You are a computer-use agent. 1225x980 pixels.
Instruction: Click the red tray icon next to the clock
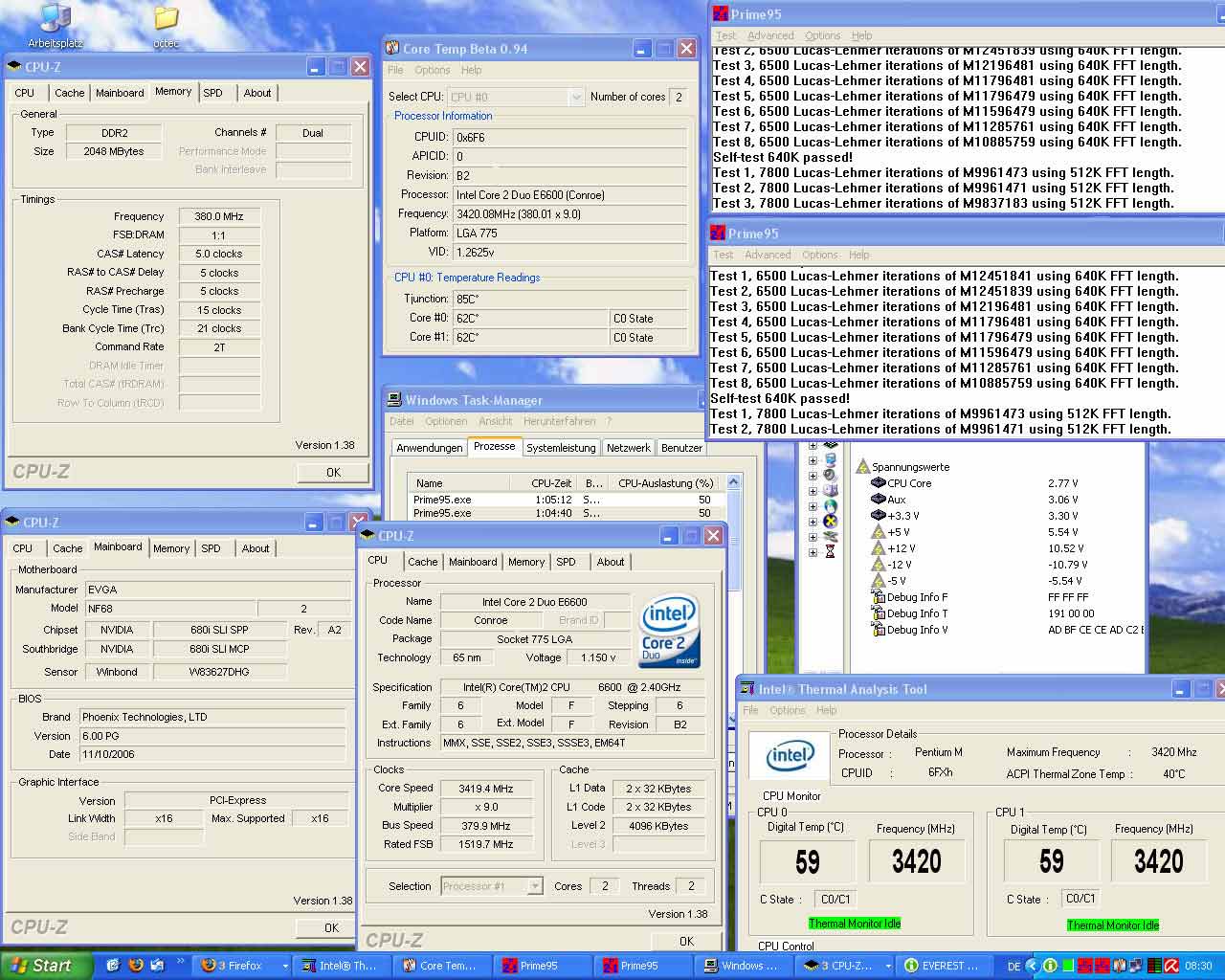[1171, 966]
